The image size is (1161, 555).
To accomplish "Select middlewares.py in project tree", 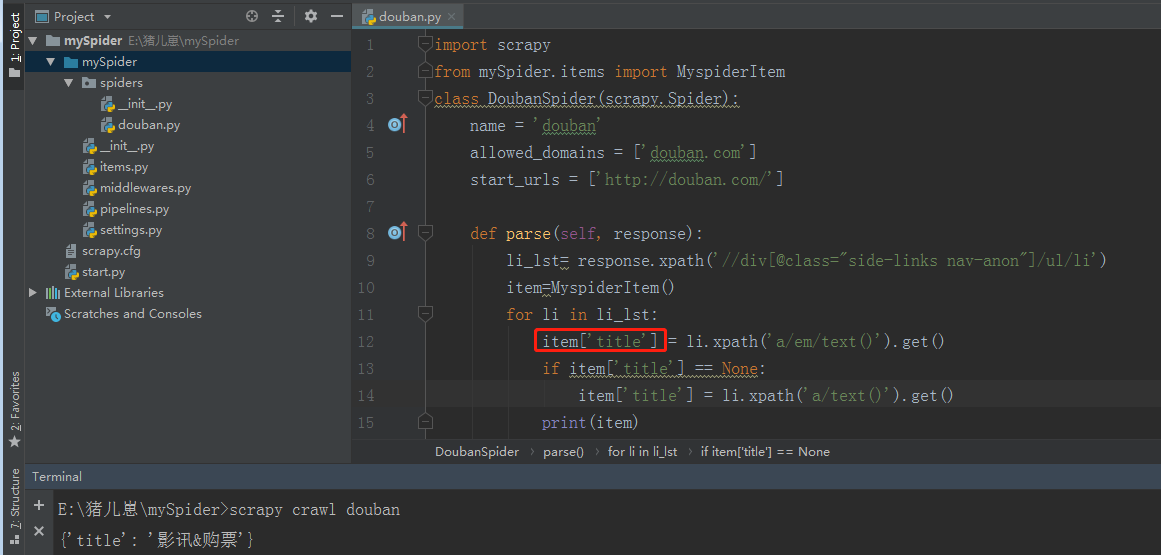I will click(x=145, y=188).
